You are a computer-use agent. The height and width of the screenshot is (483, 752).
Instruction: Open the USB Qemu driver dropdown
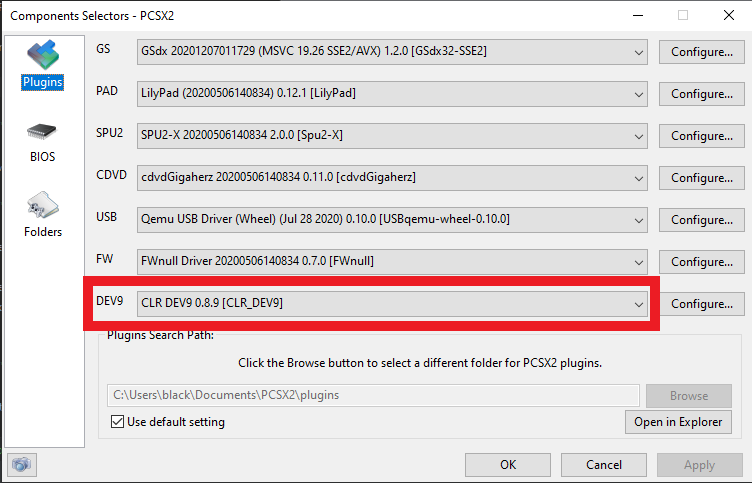click(x=392, y=220)
